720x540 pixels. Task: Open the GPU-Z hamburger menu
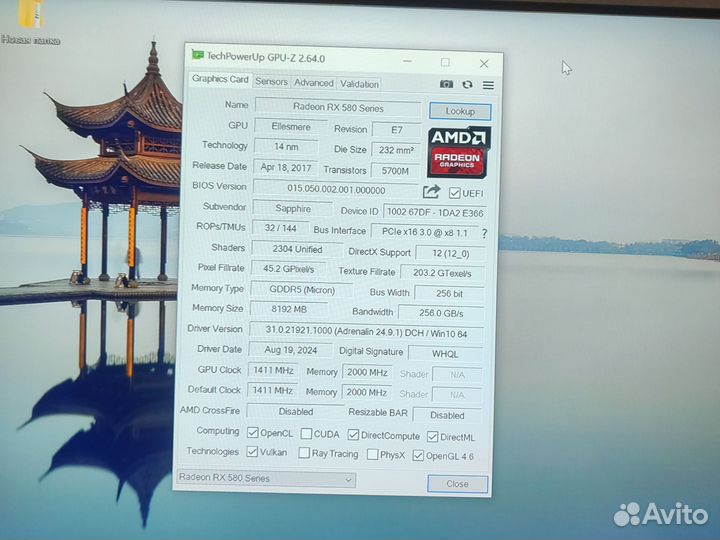[x=488, y=85]
